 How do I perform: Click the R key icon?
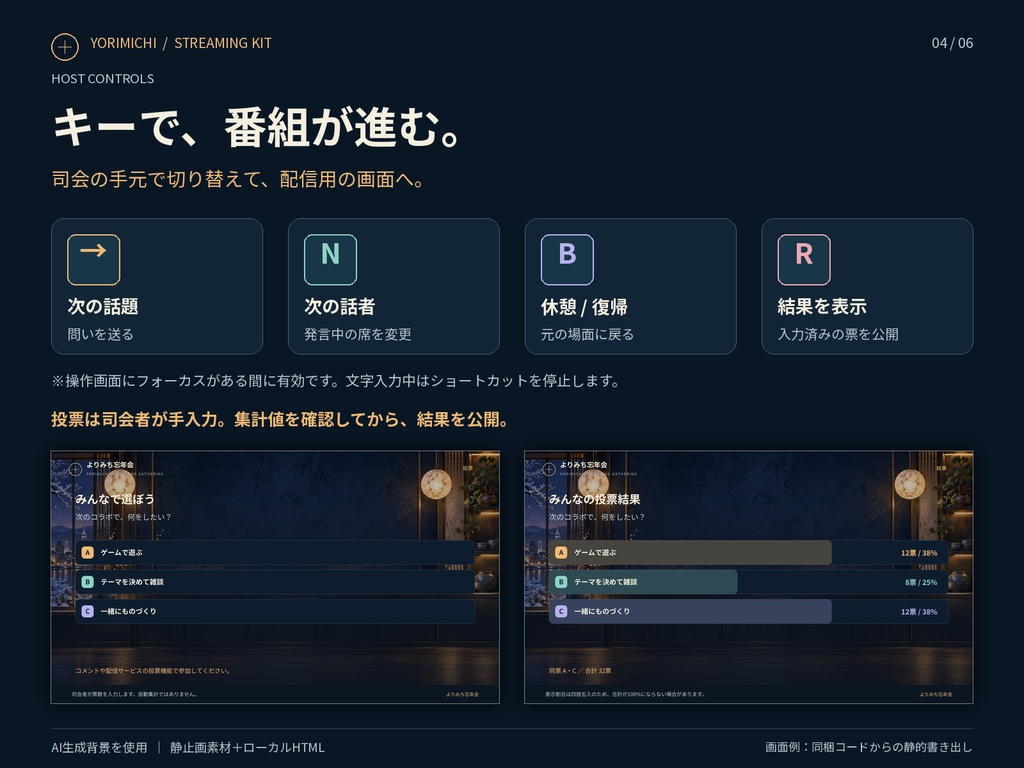pyautogui.click(x=804, y=259)
